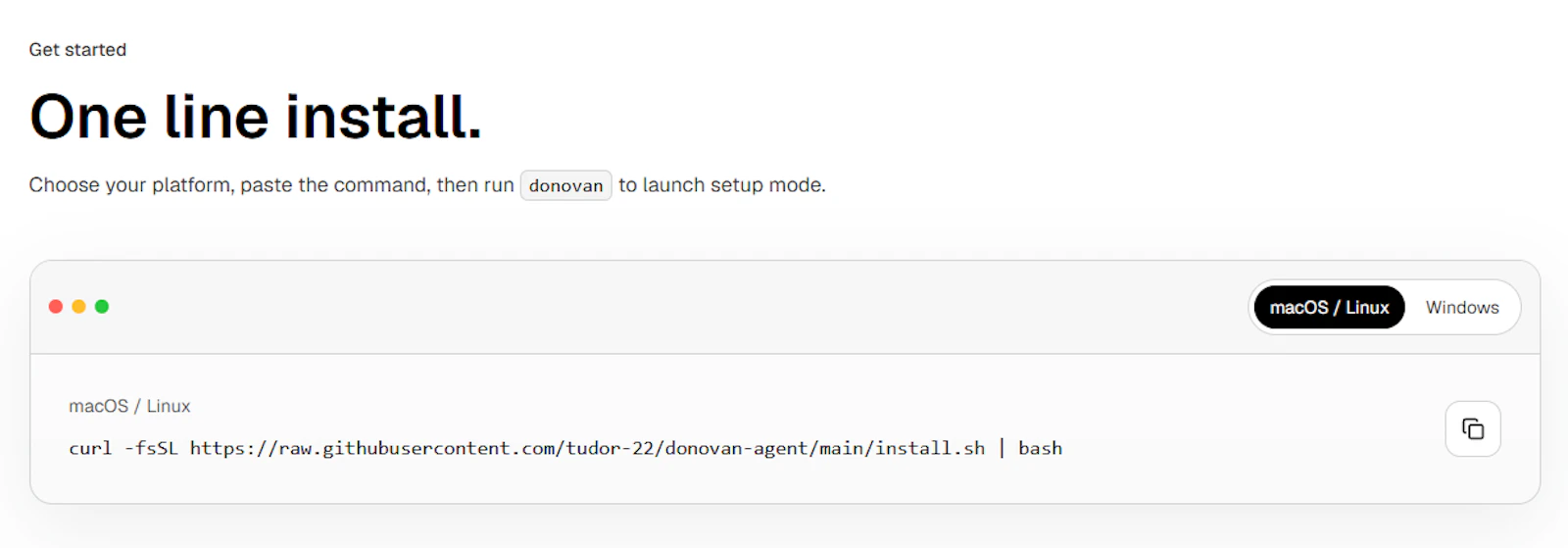The width and height of the screenshot is (1568, 548).
Task: Click the 'One line install.' heading
Action: pos(256,117)
